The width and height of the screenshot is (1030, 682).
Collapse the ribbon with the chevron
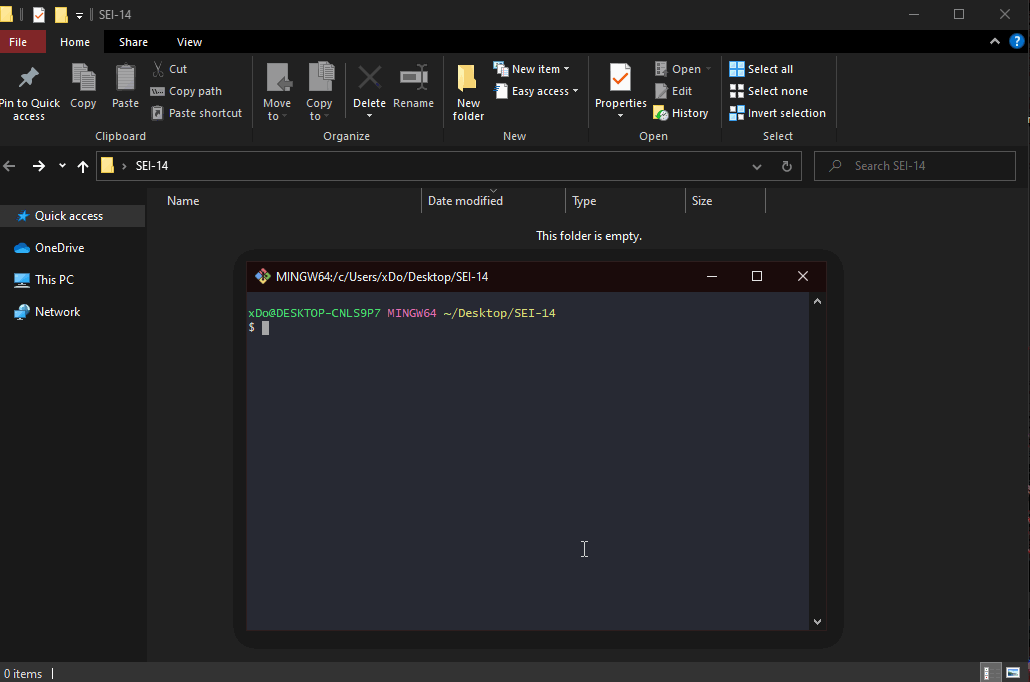coord(995,42)
